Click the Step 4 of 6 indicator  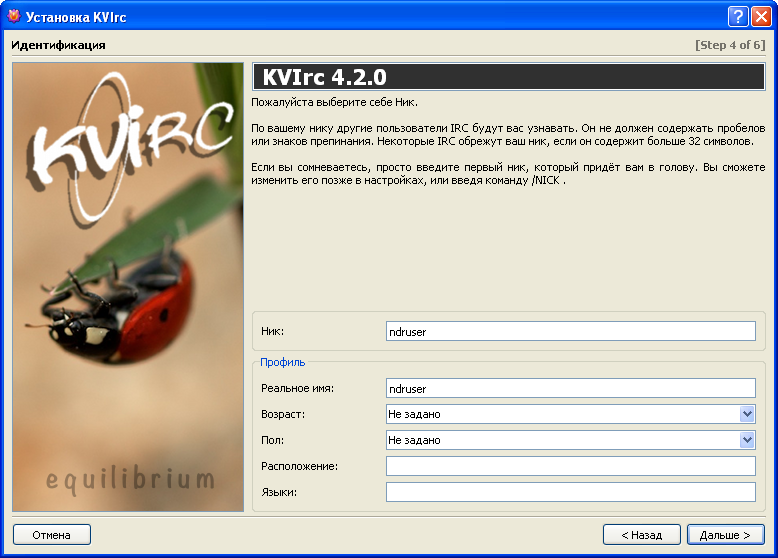(729, 45)
